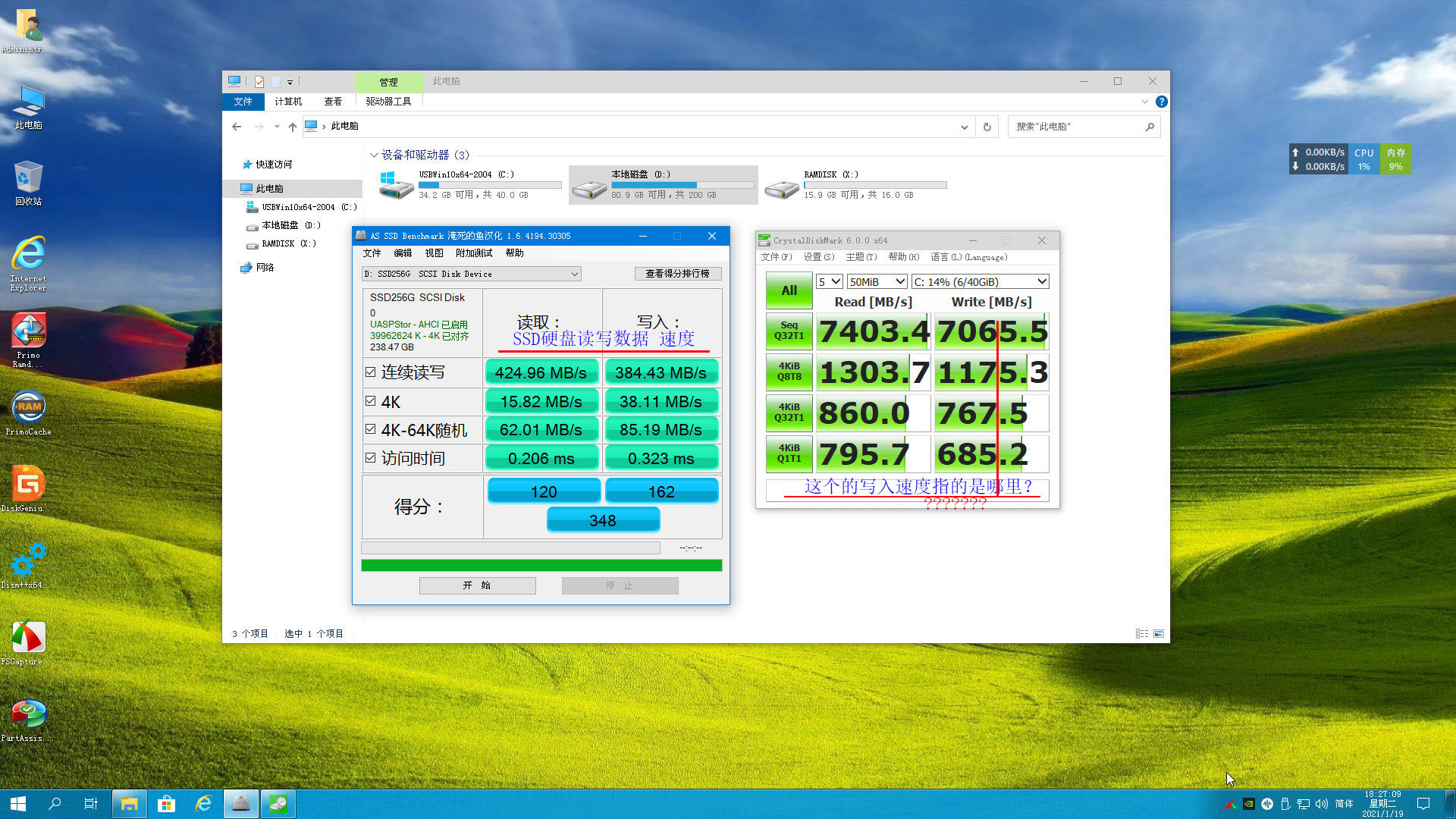The height and width of the screenshot is (819, 1456).
Task: Click the 查看得分排行榜 button
Action: (x=677, y=274)
